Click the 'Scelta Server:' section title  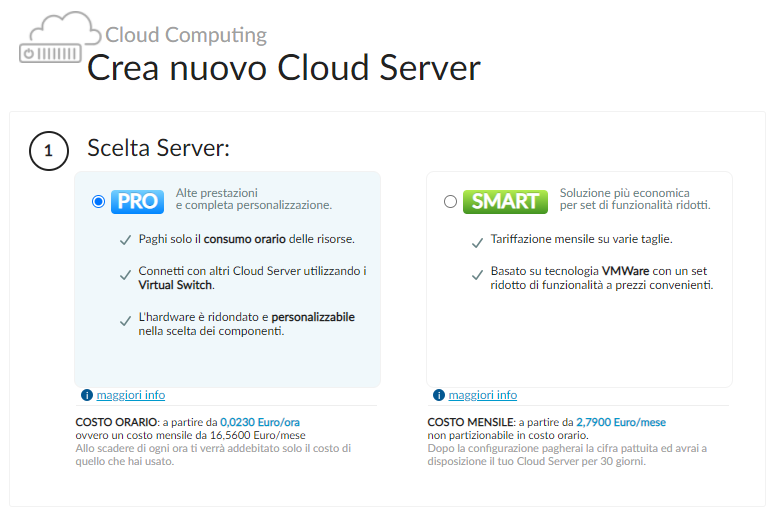pyautogui.click(x=159, y=149)
